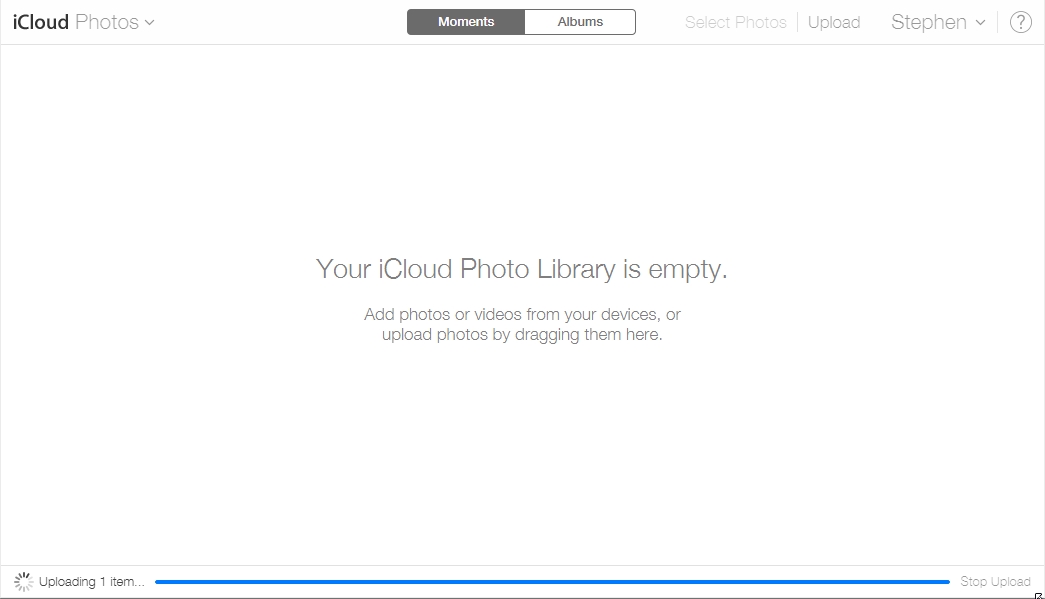Expand the Stephen account menu arrow
The image size is (1045, 599).
tap(980, 23)
